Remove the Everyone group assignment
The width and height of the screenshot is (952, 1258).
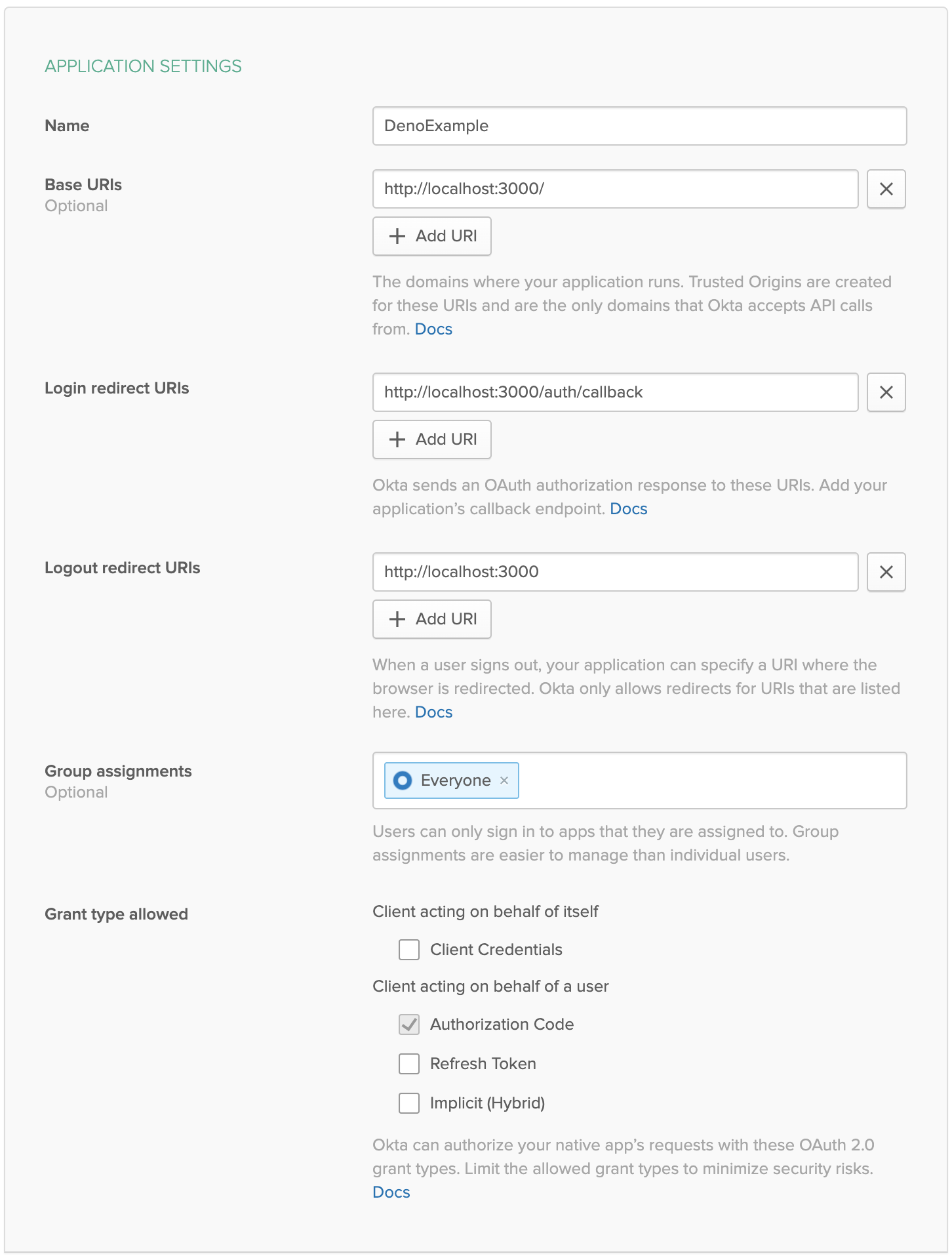click(x=505, y=781)
